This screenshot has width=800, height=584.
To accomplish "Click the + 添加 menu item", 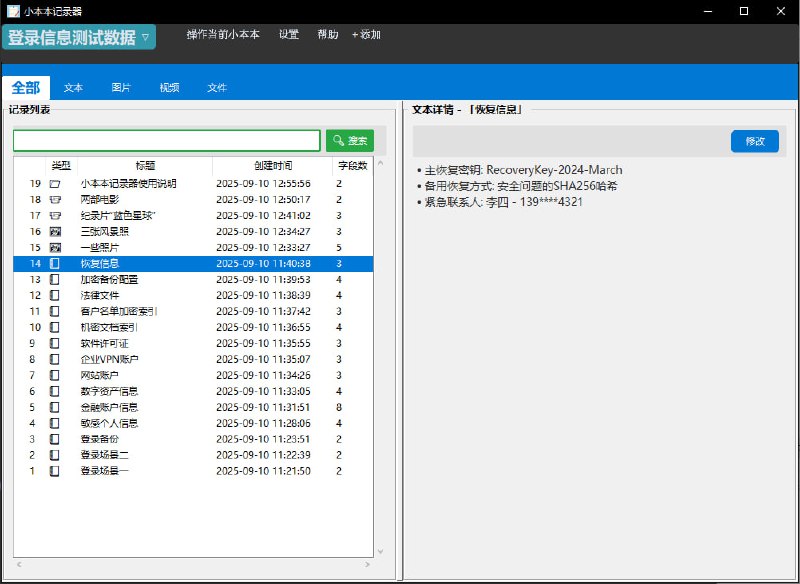I will click(366, 34).
